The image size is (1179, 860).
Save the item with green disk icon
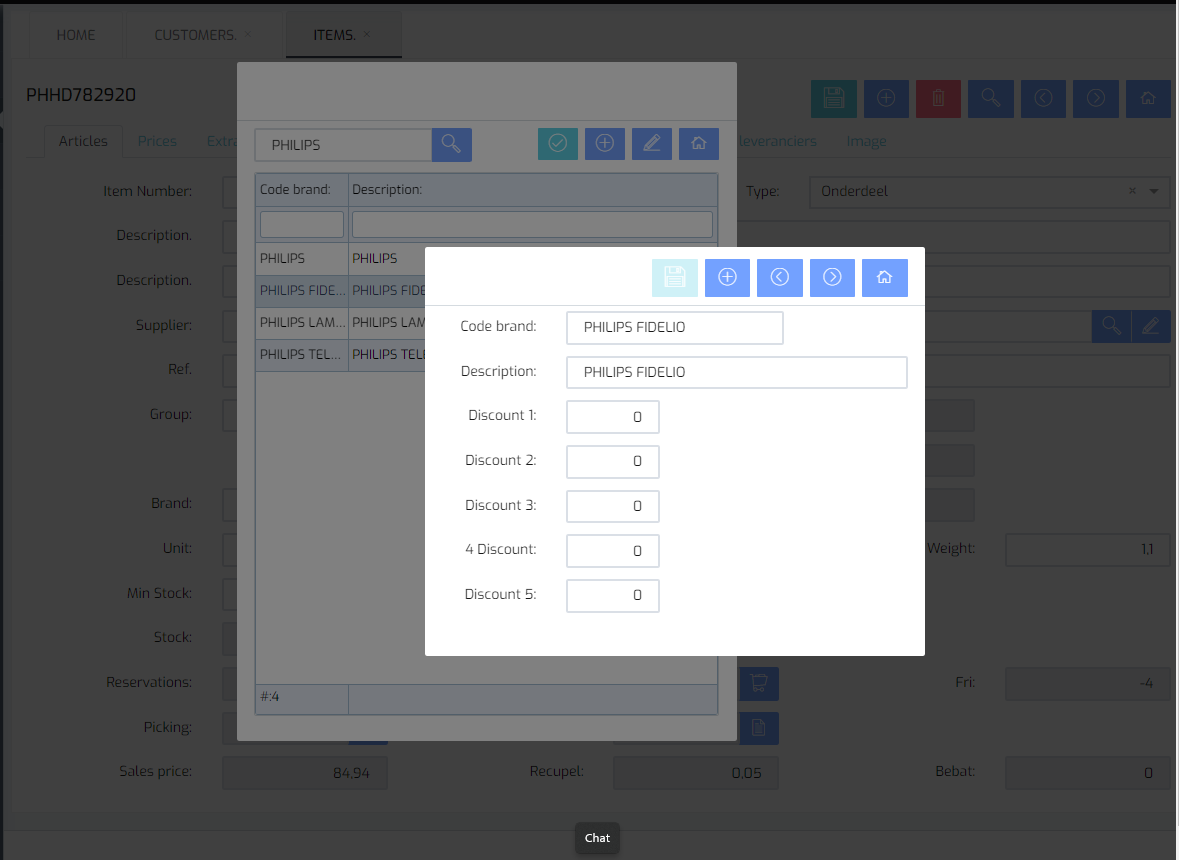pyautogui.click(x=834, y=98)
